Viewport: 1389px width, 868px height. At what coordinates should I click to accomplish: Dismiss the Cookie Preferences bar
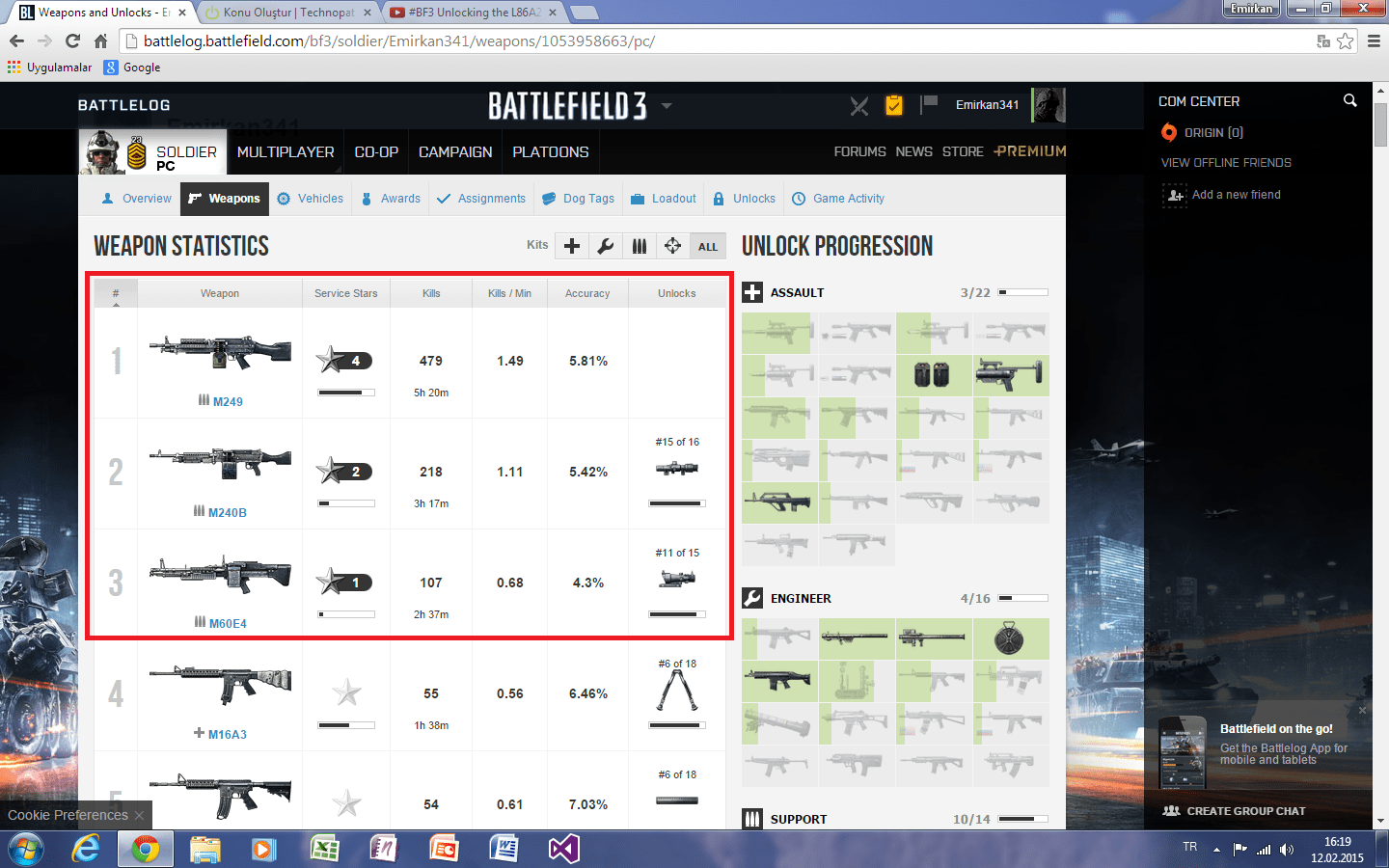tap(139, 815)
